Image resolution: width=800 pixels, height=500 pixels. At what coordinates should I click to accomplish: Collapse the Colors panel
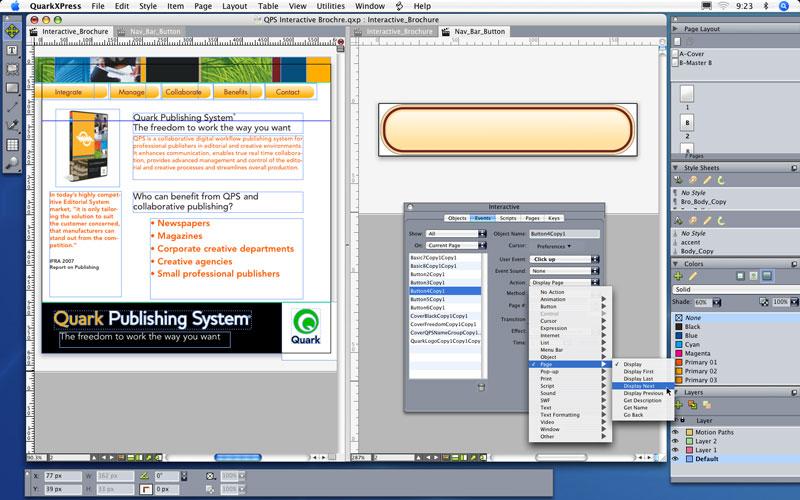[x=676, y=264]
